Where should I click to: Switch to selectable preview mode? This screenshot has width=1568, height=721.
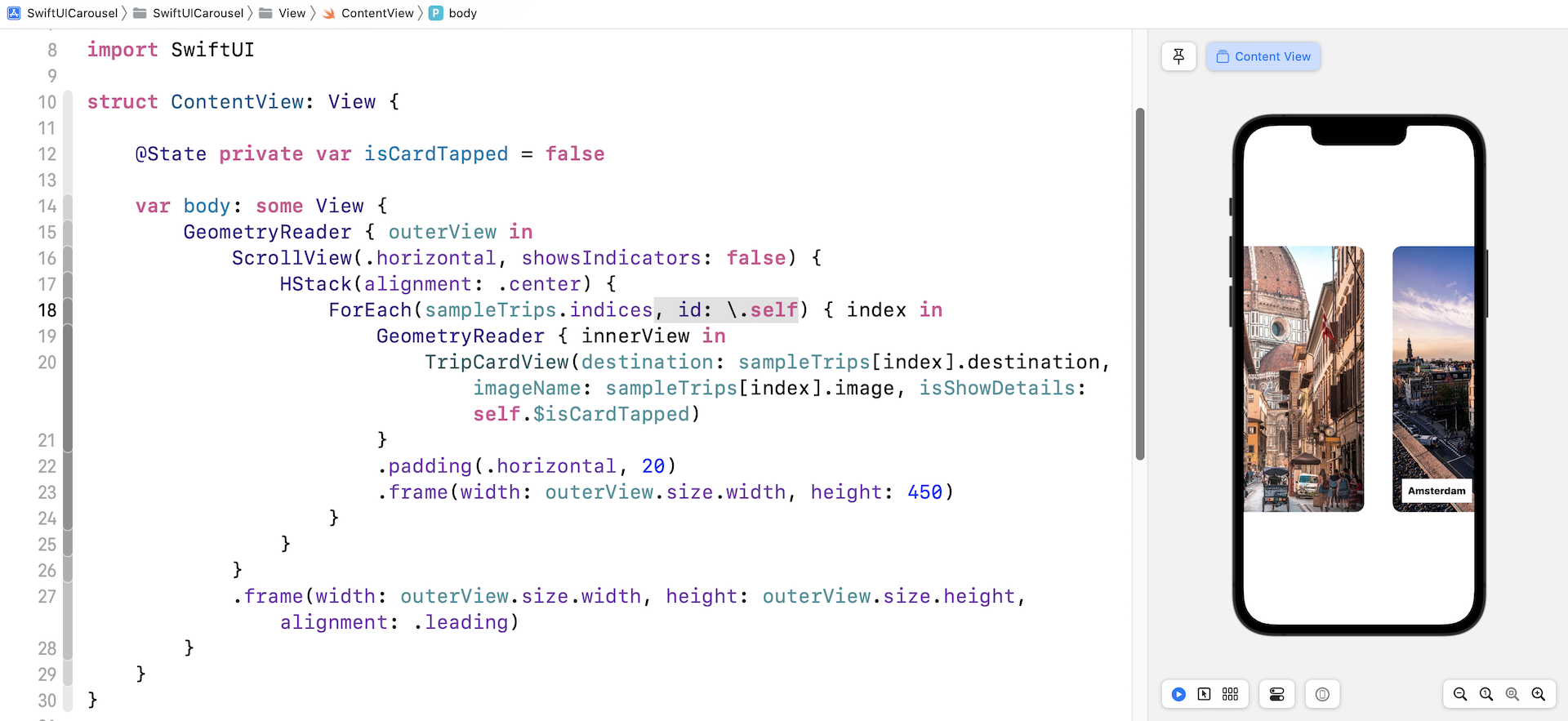click(x=1204, y=694)
